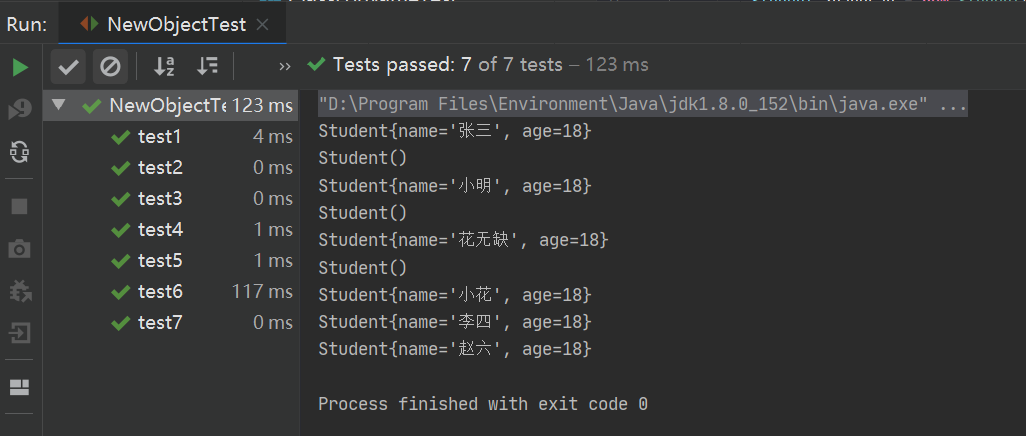
Task: Sort tests alphabetically
Action: coord(164,67)
